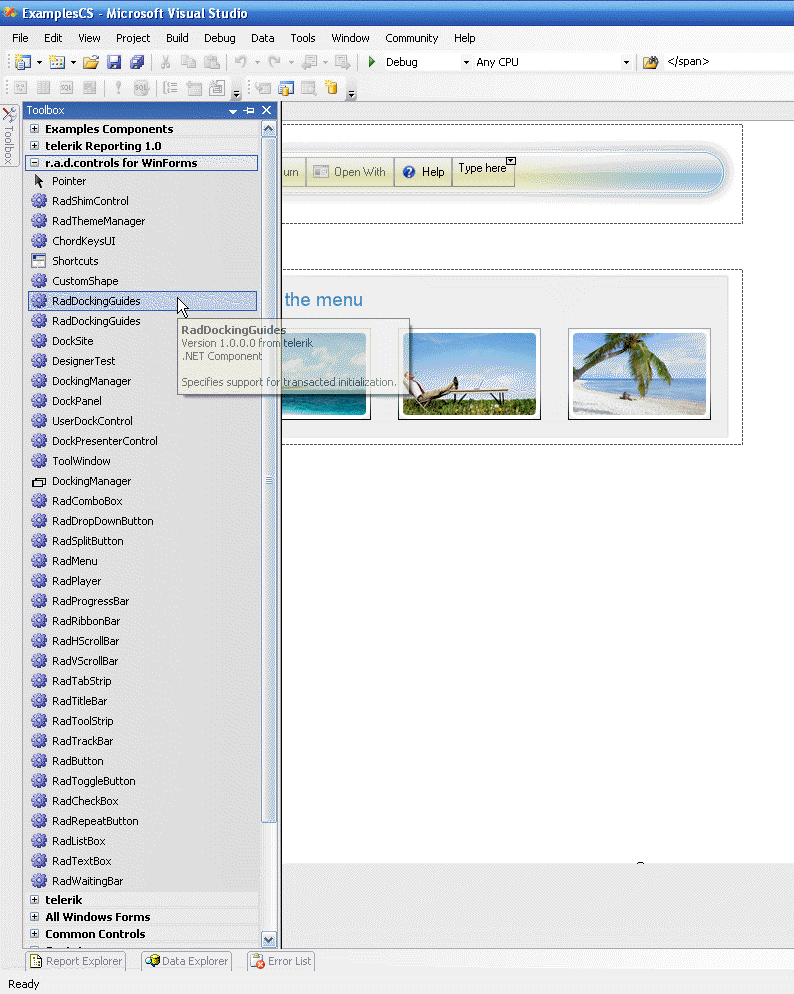This screenshot has height=994, width=794.
Task: Click the gear icon beside RadThemeManager
Action: coord(39,221)
